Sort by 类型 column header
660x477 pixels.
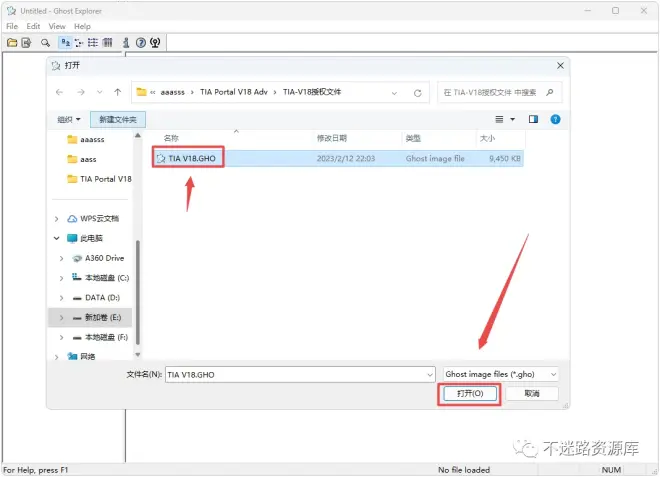[x=413, y=139]
